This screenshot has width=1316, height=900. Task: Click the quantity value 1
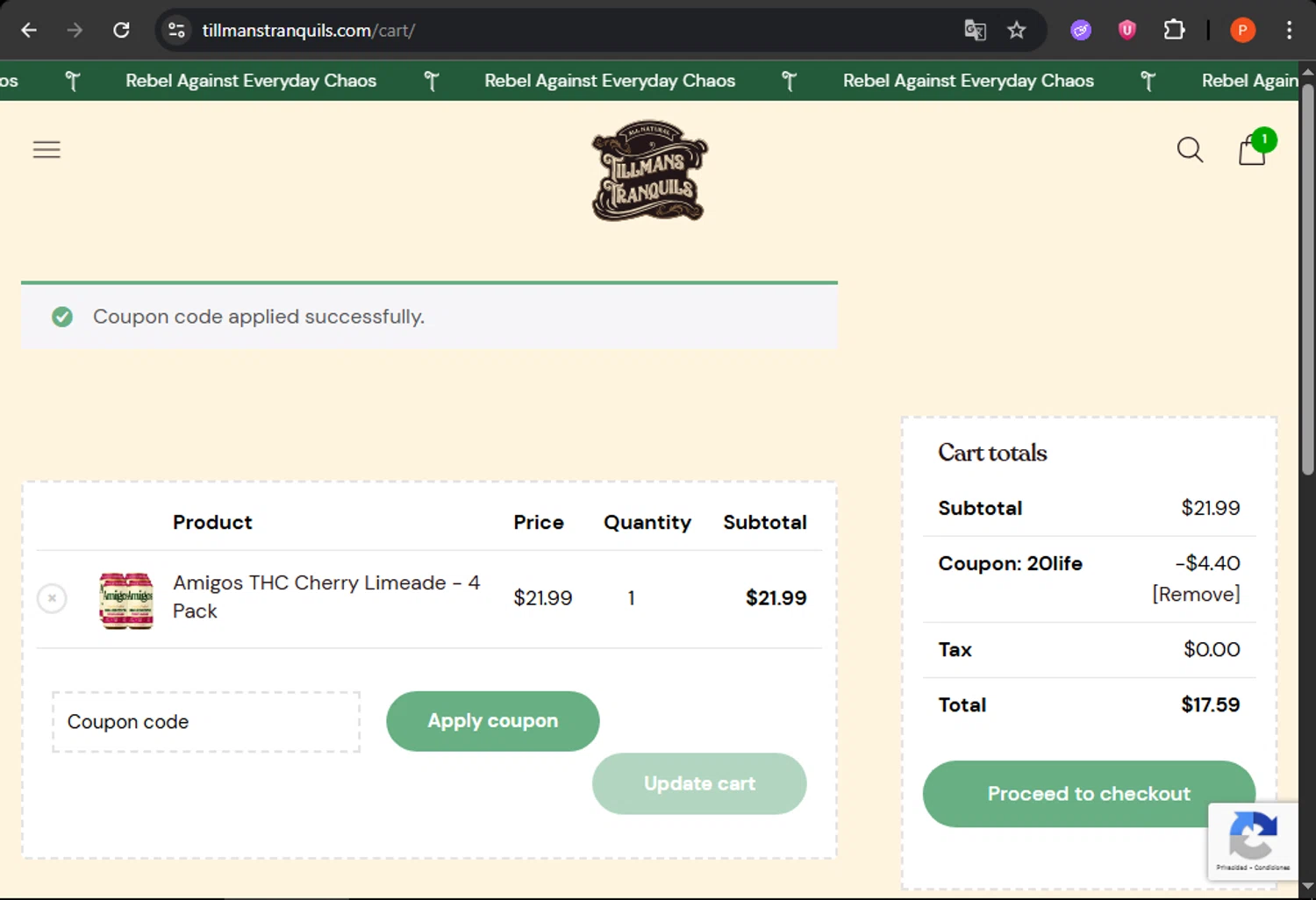(x=631, y=598)
